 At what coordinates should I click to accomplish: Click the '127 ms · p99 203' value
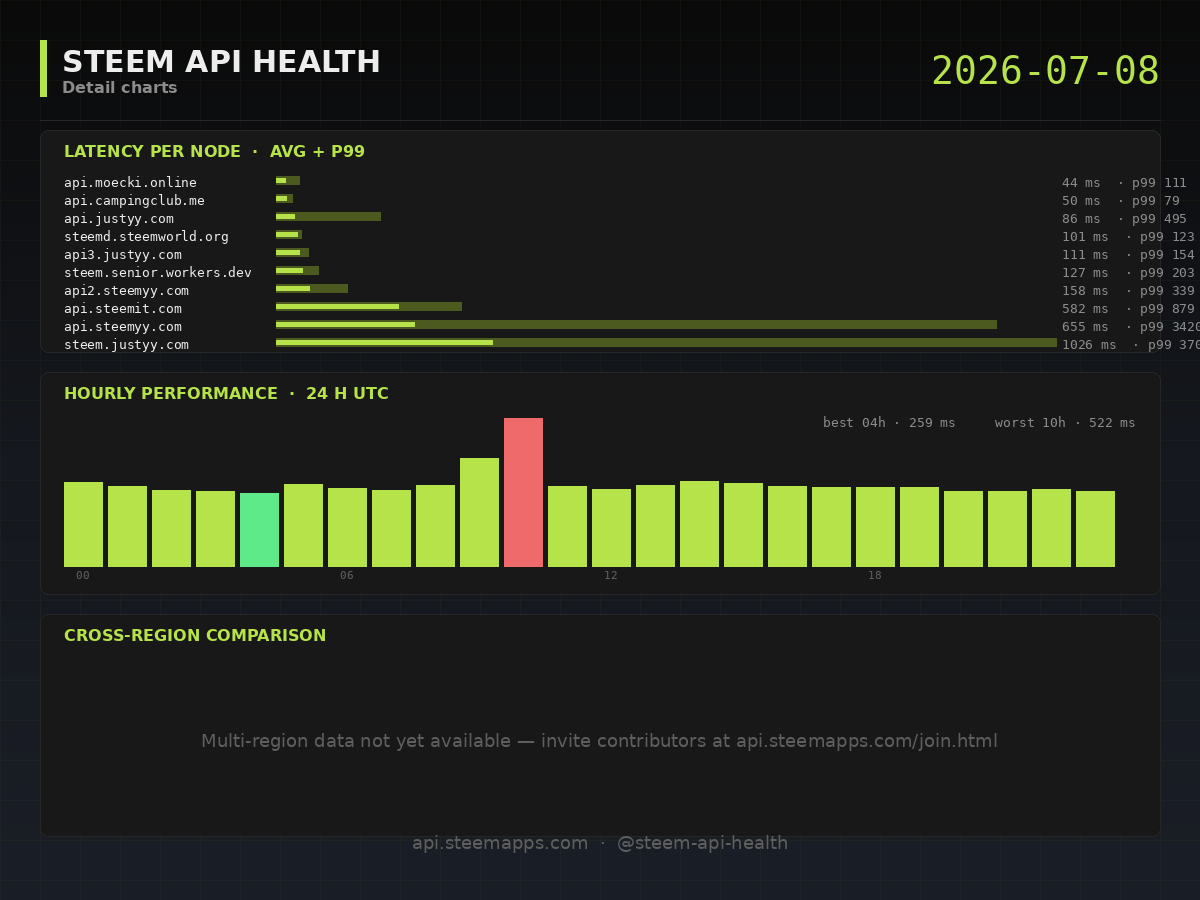tap(1128, 273)
